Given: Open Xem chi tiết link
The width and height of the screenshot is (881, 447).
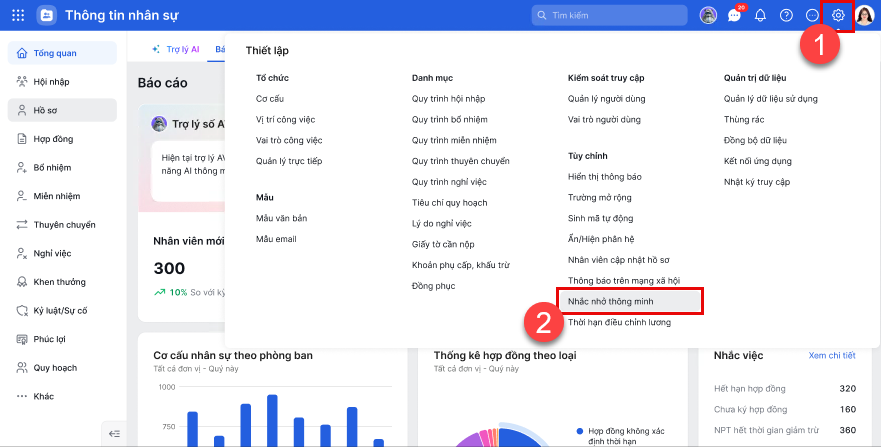Looking at the screenshot, I should [x=832, y=355].
